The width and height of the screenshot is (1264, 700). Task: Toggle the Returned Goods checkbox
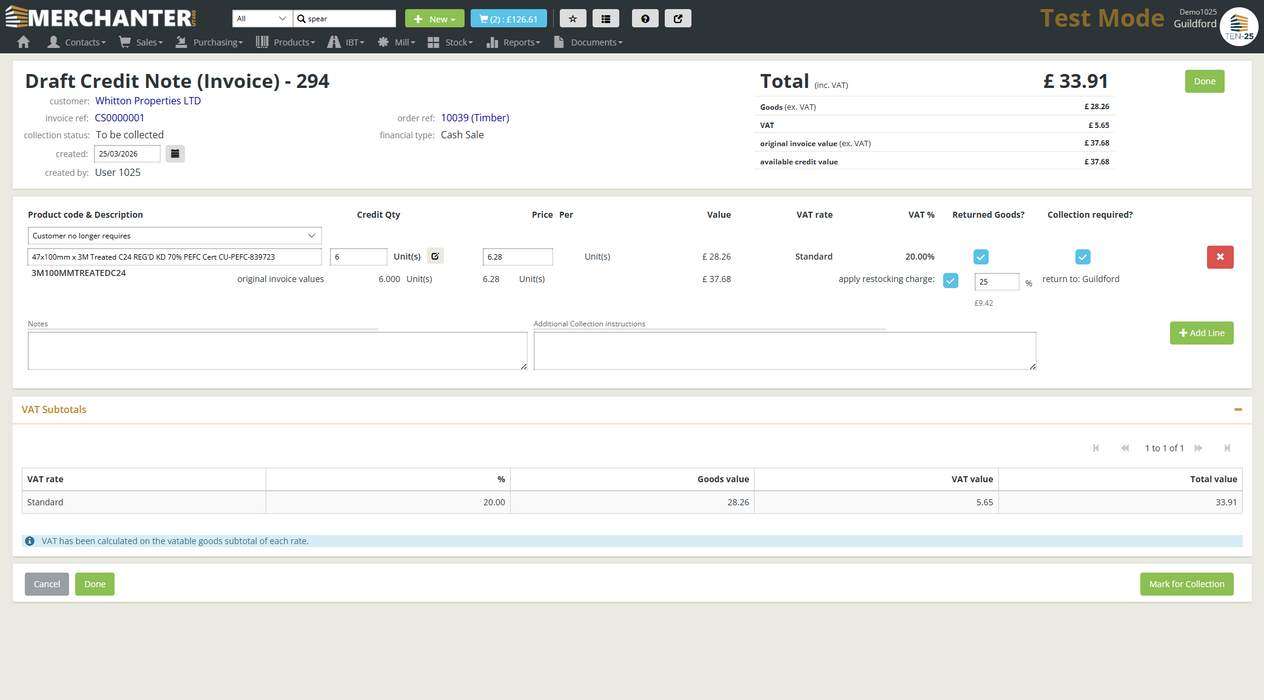click(x=981, y=257)
